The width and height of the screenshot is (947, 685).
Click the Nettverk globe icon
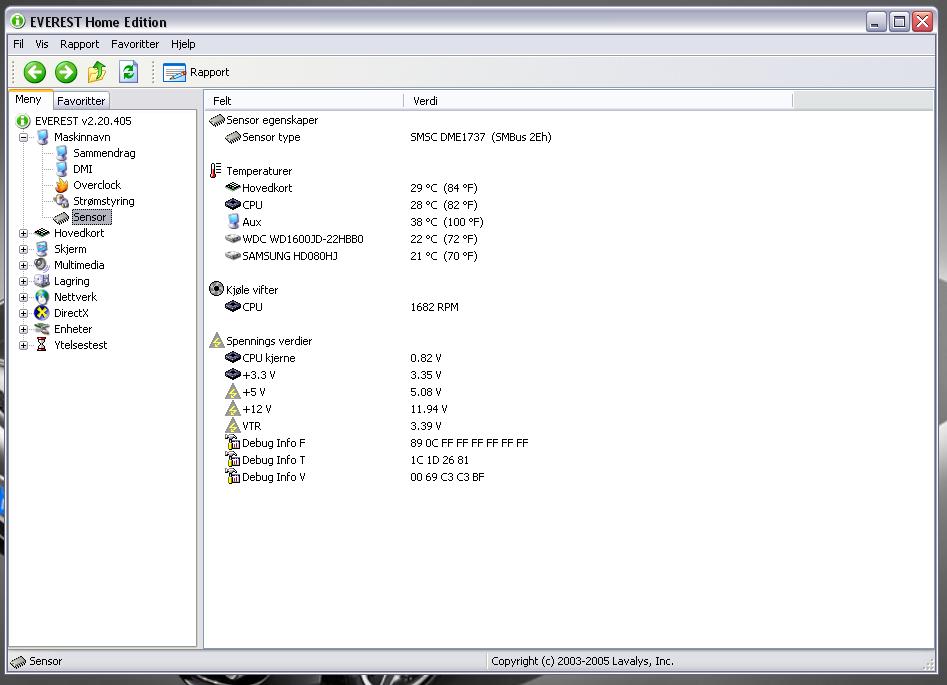tap(42, 297)
